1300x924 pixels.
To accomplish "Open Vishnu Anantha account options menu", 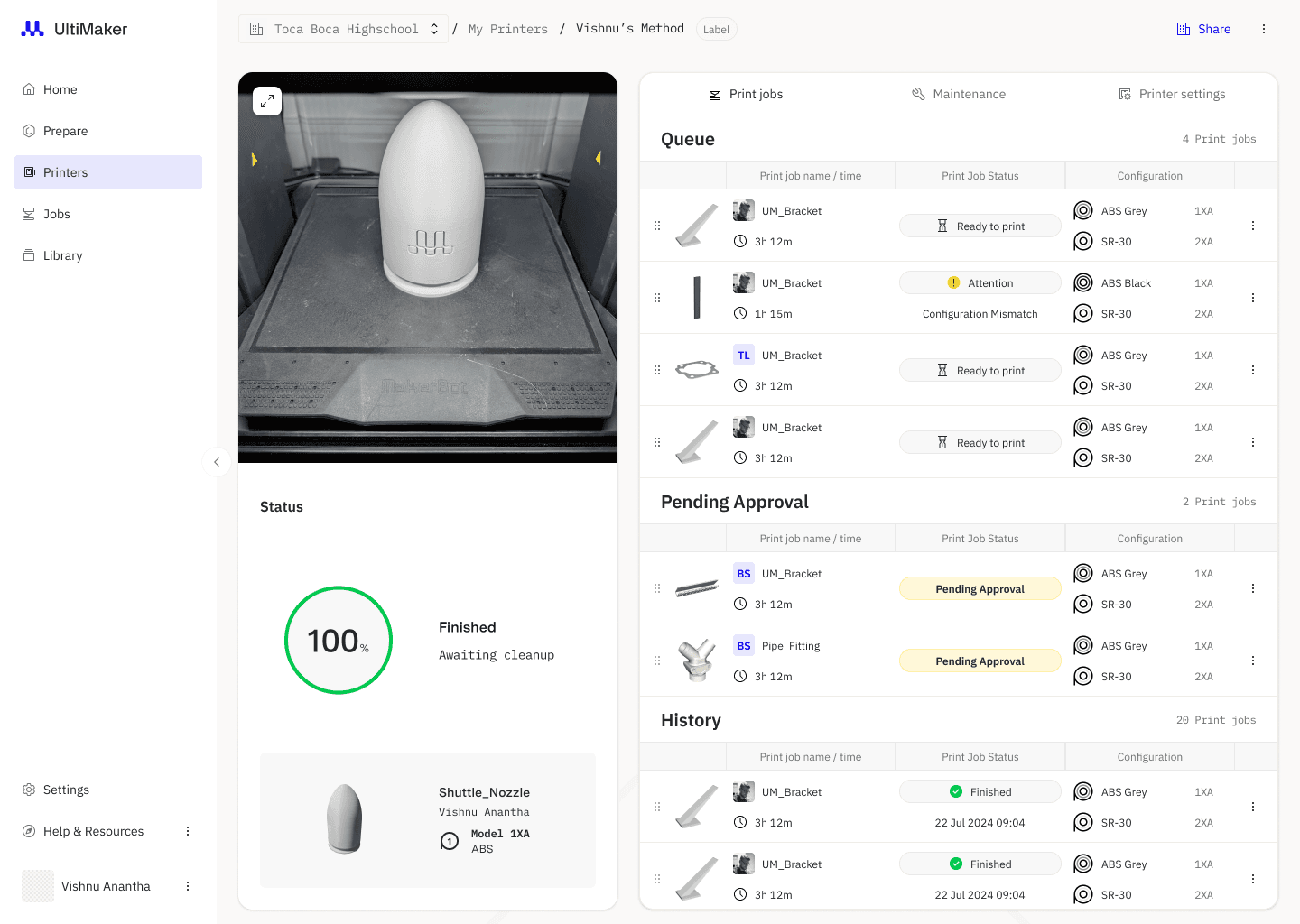I will click(188, 886).
